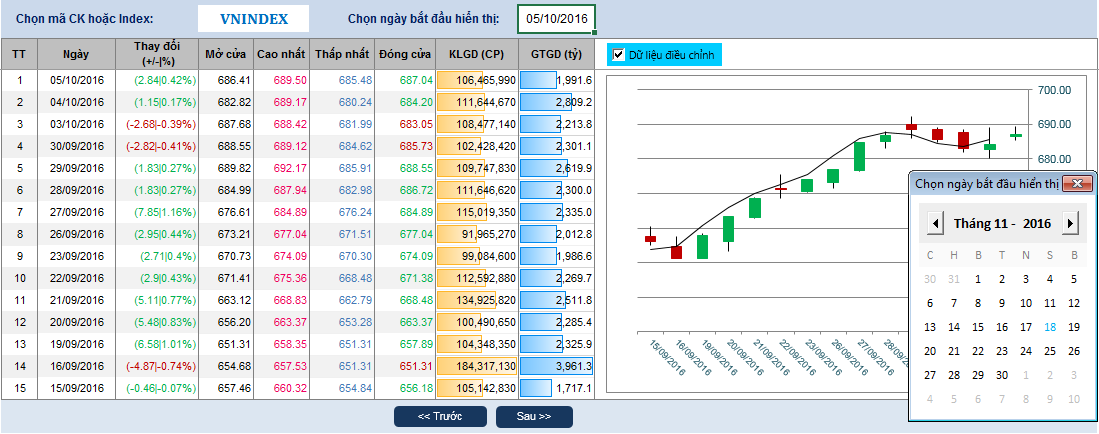Click the date 27/09/2016
1099x434 pixels.
coord(76,212)
